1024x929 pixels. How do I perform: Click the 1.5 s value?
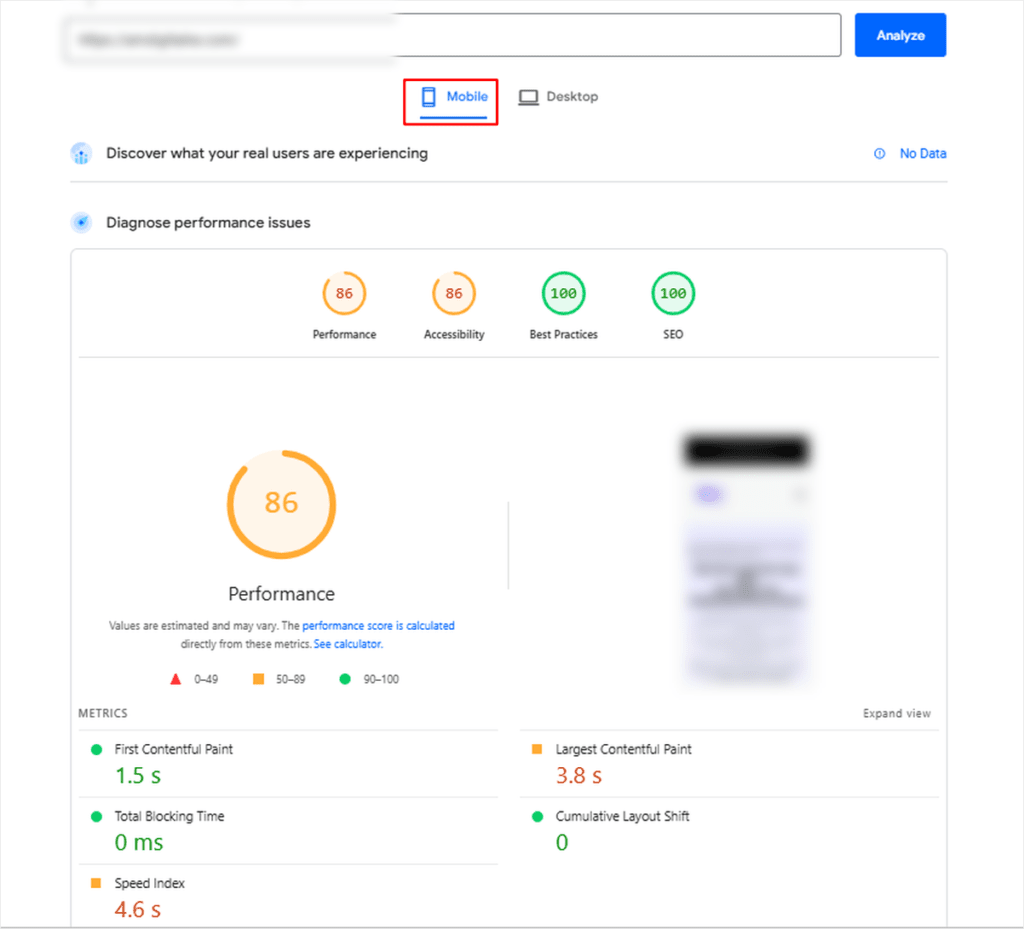(x=138, y=776)
